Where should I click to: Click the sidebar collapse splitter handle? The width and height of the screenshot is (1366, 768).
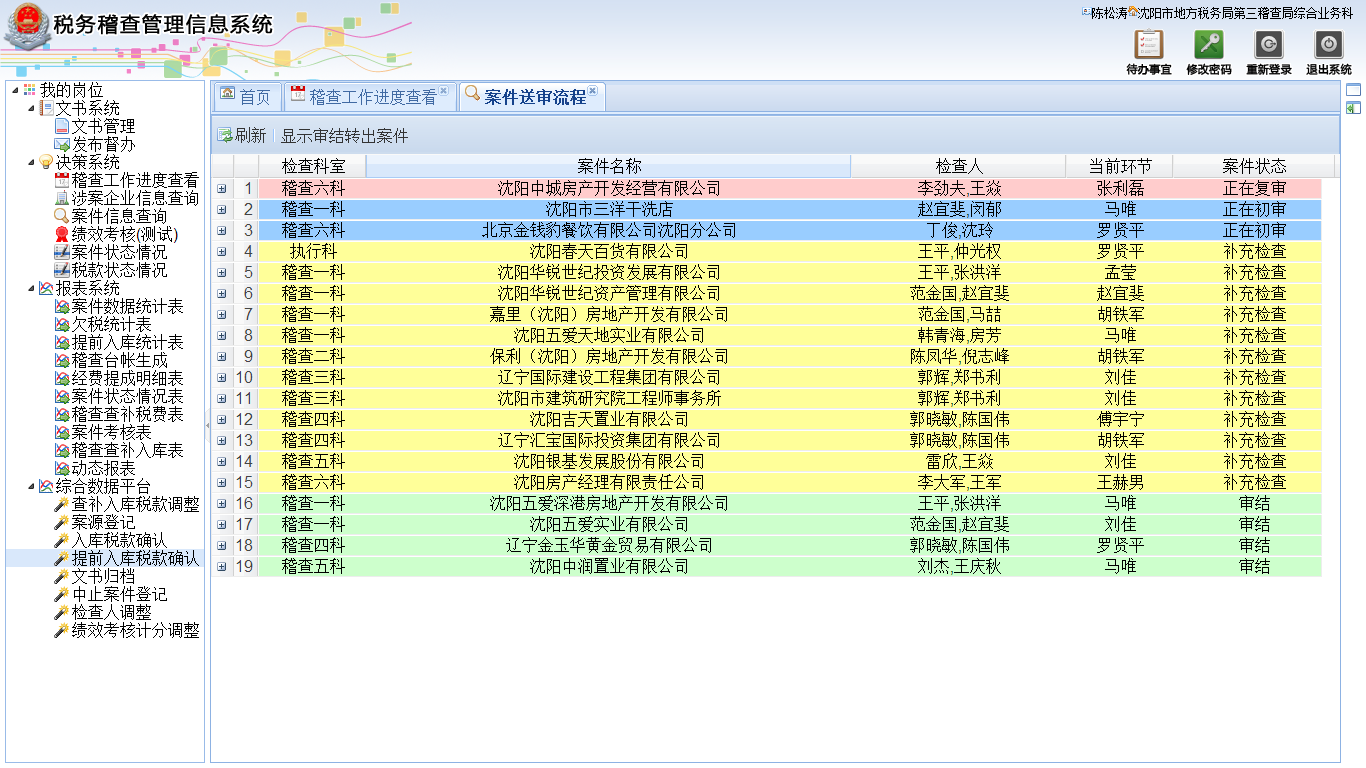(207, 426)
